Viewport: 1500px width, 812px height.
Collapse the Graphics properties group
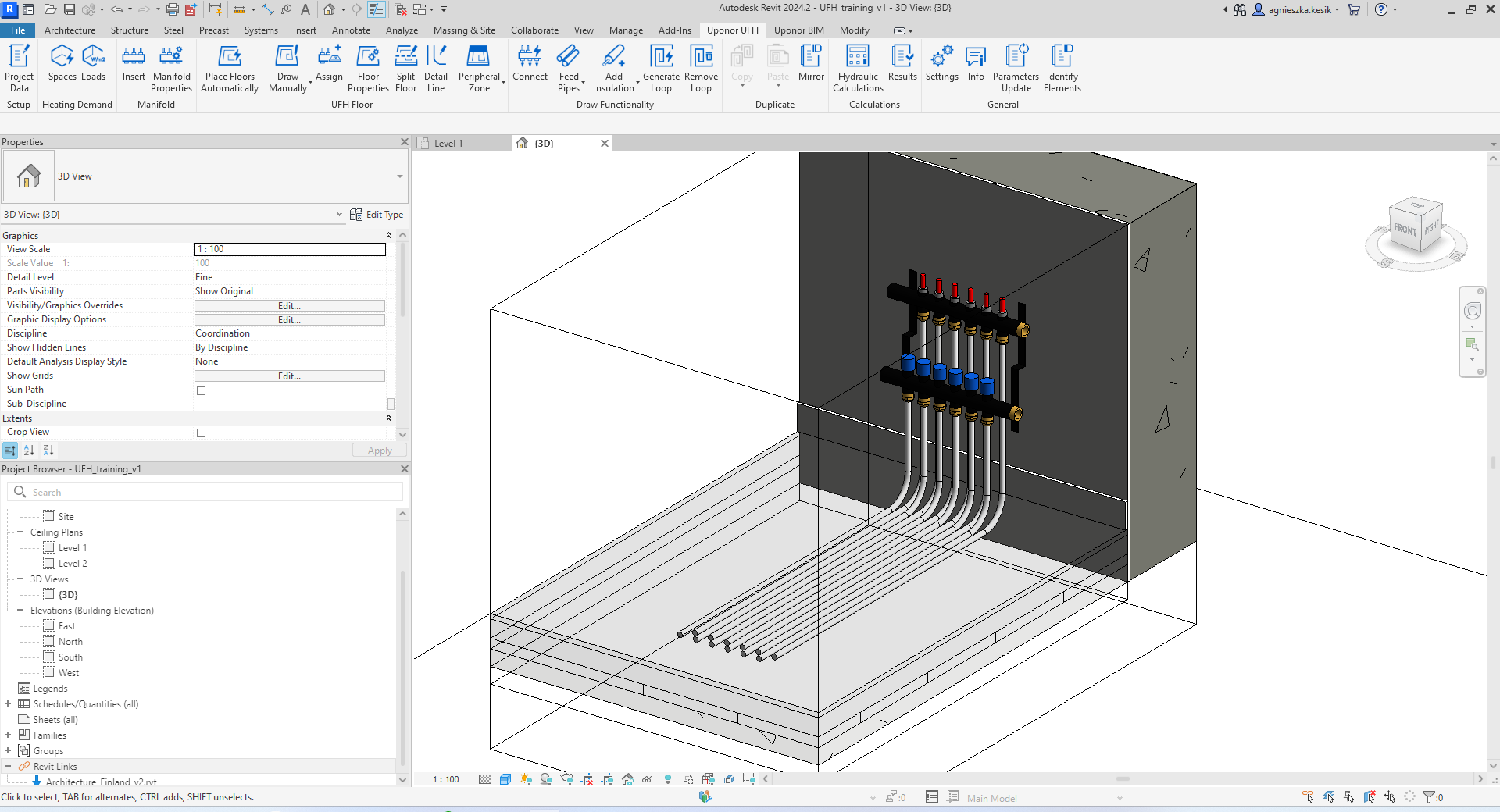(x=388, y=236)
